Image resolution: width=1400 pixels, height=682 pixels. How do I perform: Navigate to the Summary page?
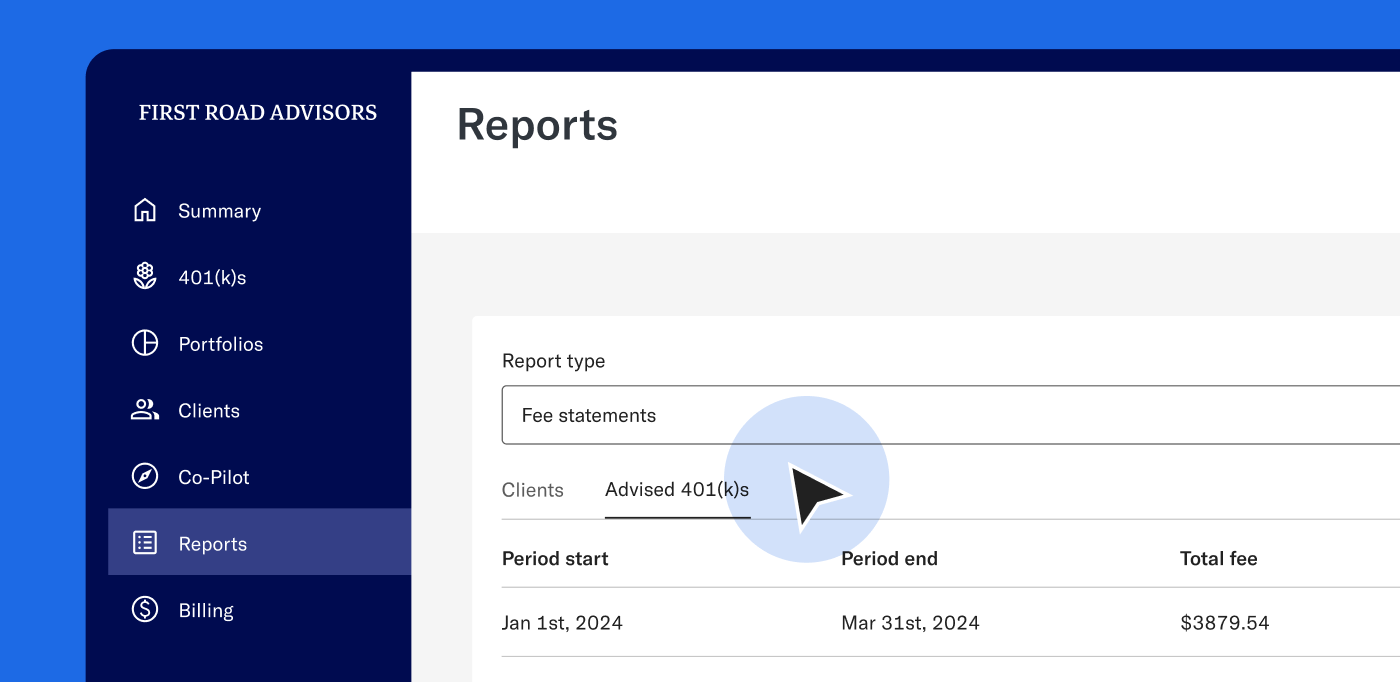point(220,210)
